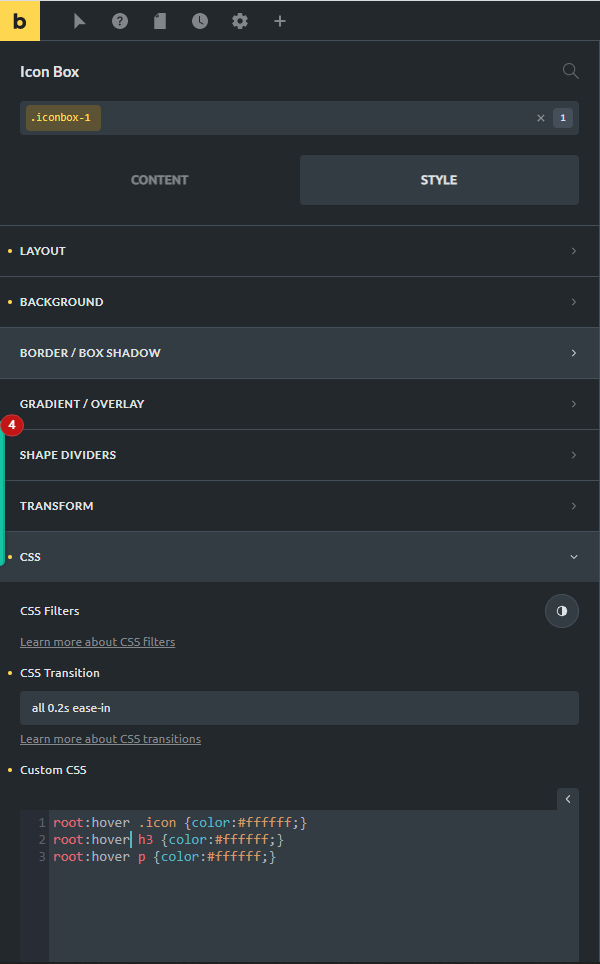Remove active class with the x icon

(x=541, y=118)
